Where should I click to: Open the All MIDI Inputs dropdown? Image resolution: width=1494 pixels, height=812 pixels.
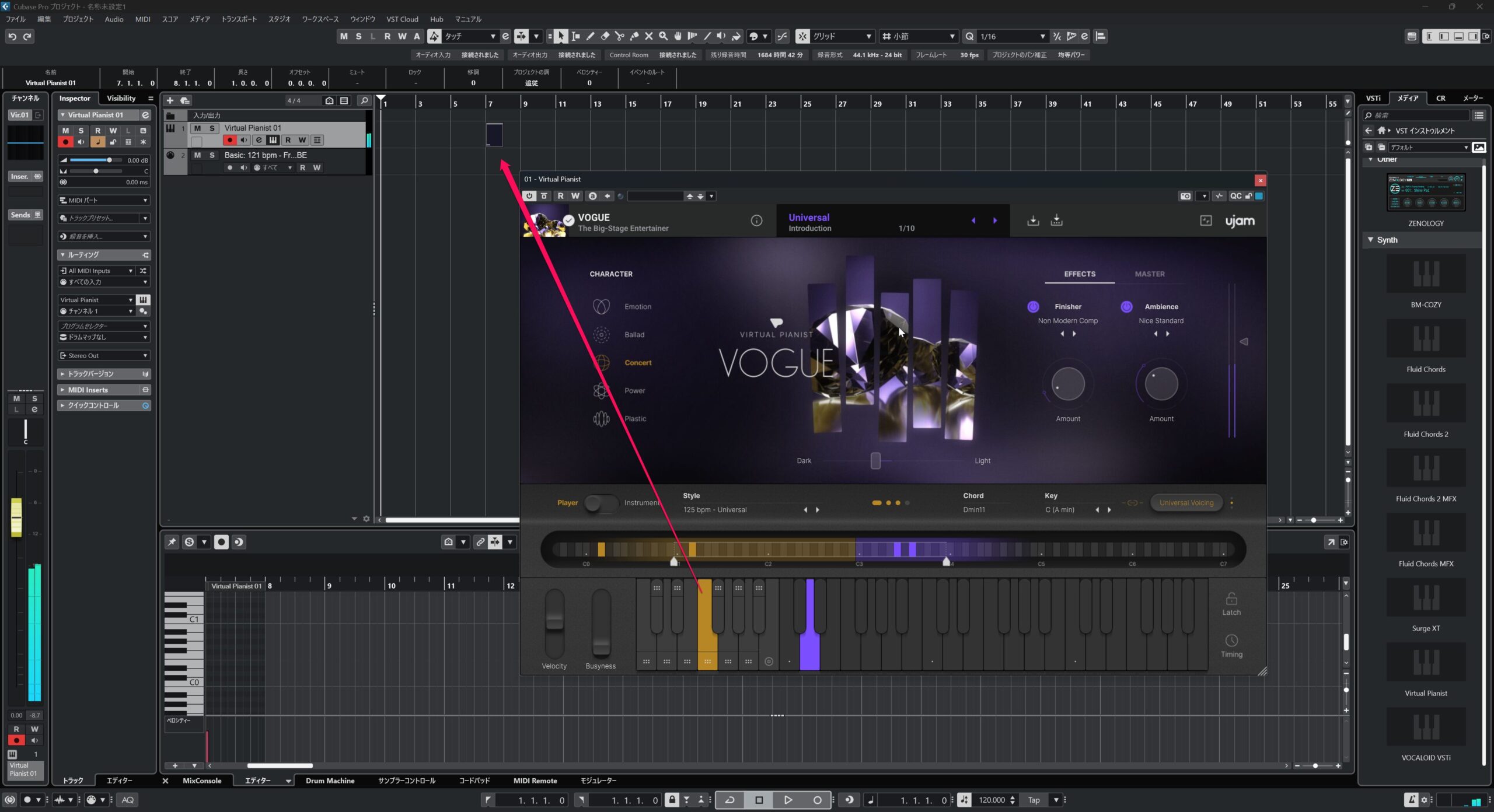pos(97,271)
